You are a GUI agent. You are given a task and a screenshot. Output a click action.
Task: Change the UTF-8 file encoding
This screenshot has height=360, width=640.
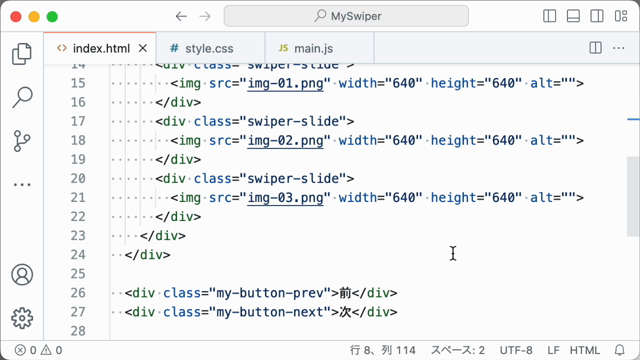click(x=516, y=350)
